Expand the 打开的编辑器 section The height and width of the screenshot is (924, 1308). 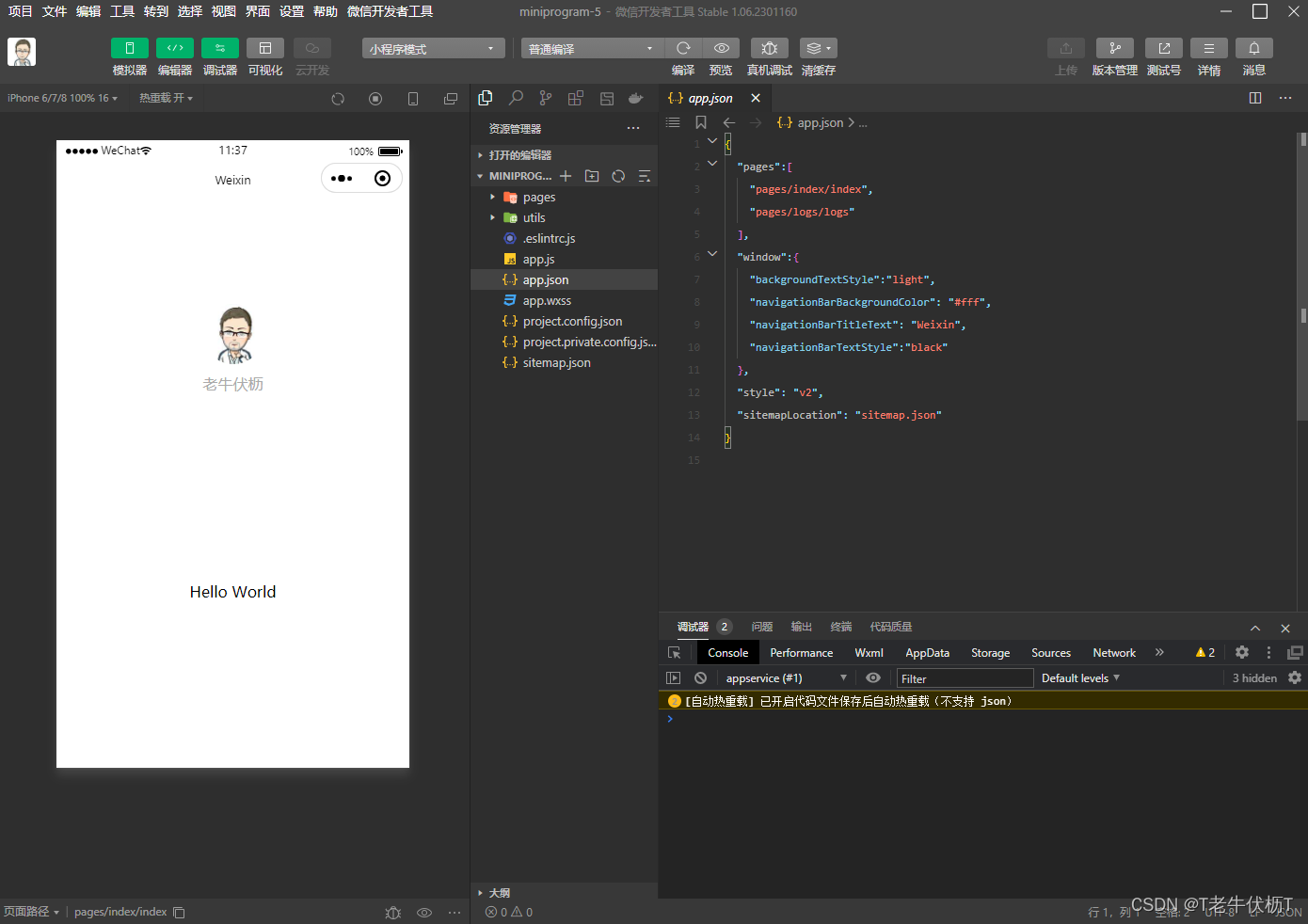564,155
